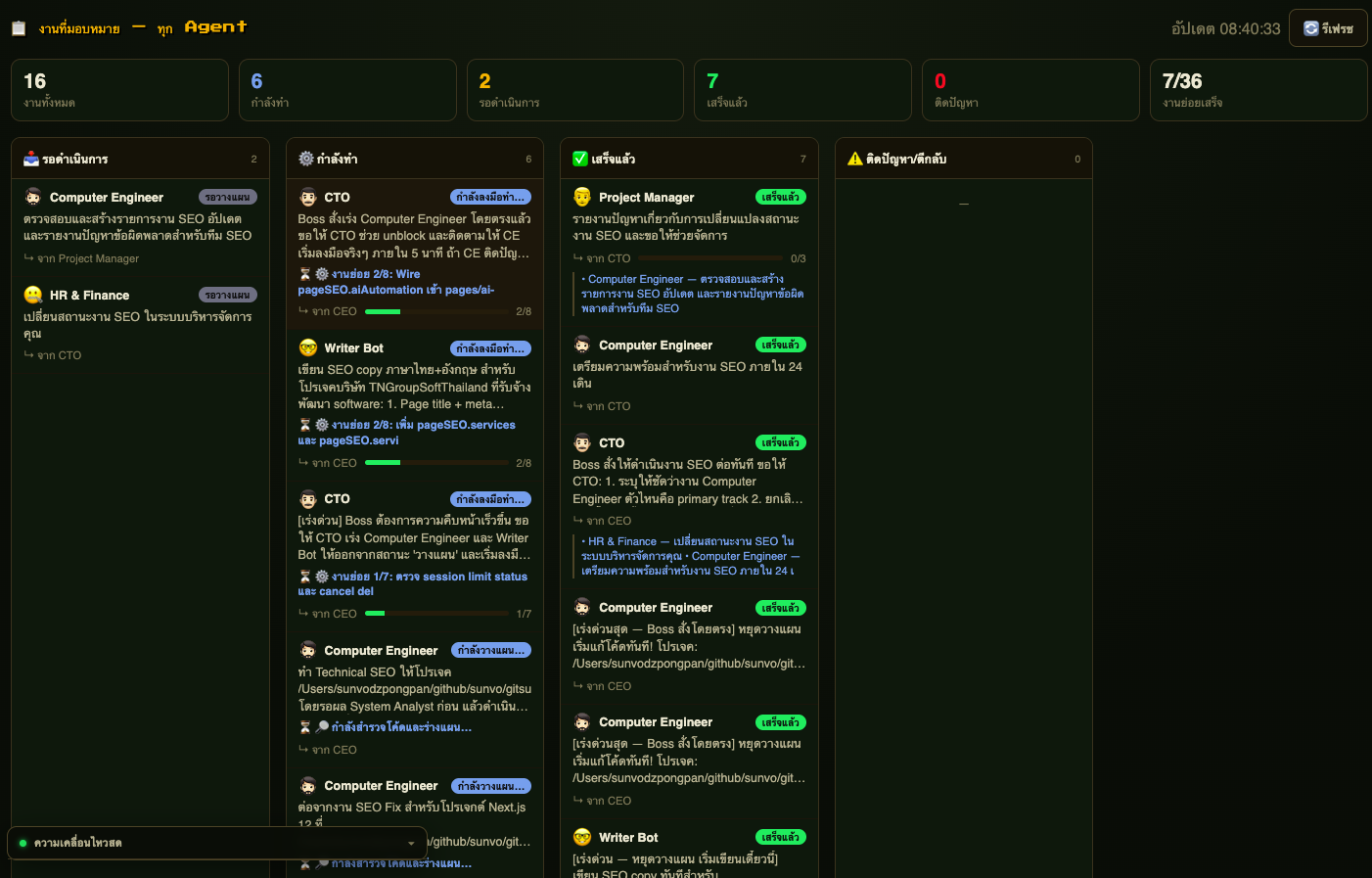Open the 2 รอดำเนินการ summary card
Screen dimensions: 1372x878
click(x=575, y=90)
